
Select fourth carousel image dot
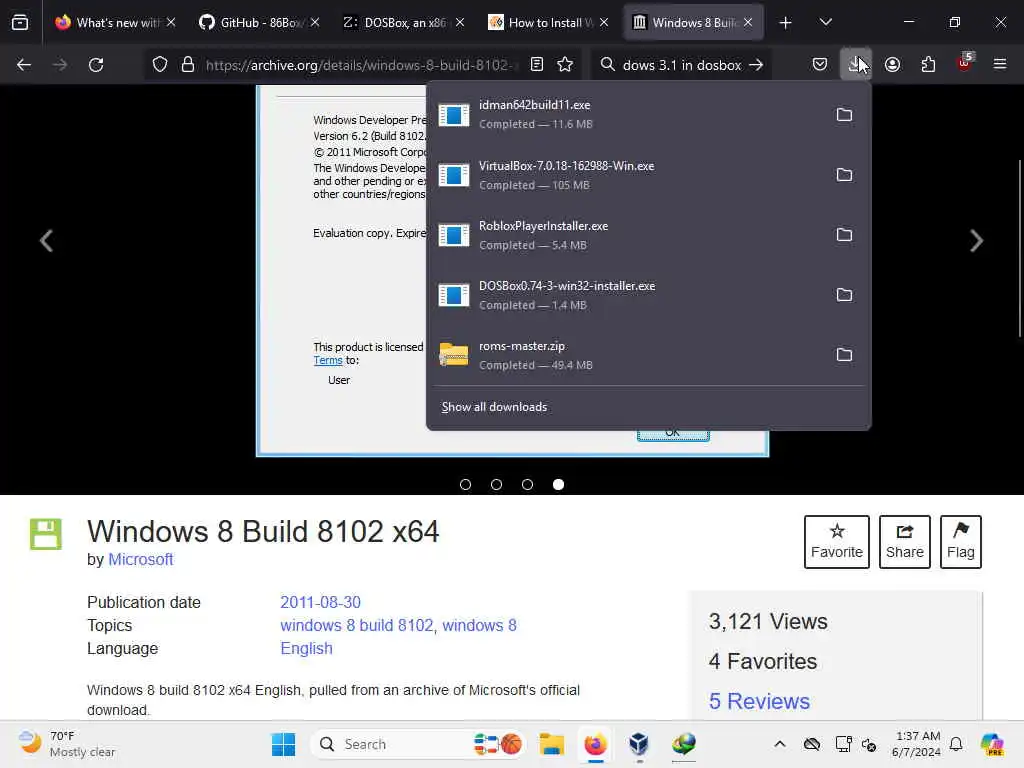point(558,485)
